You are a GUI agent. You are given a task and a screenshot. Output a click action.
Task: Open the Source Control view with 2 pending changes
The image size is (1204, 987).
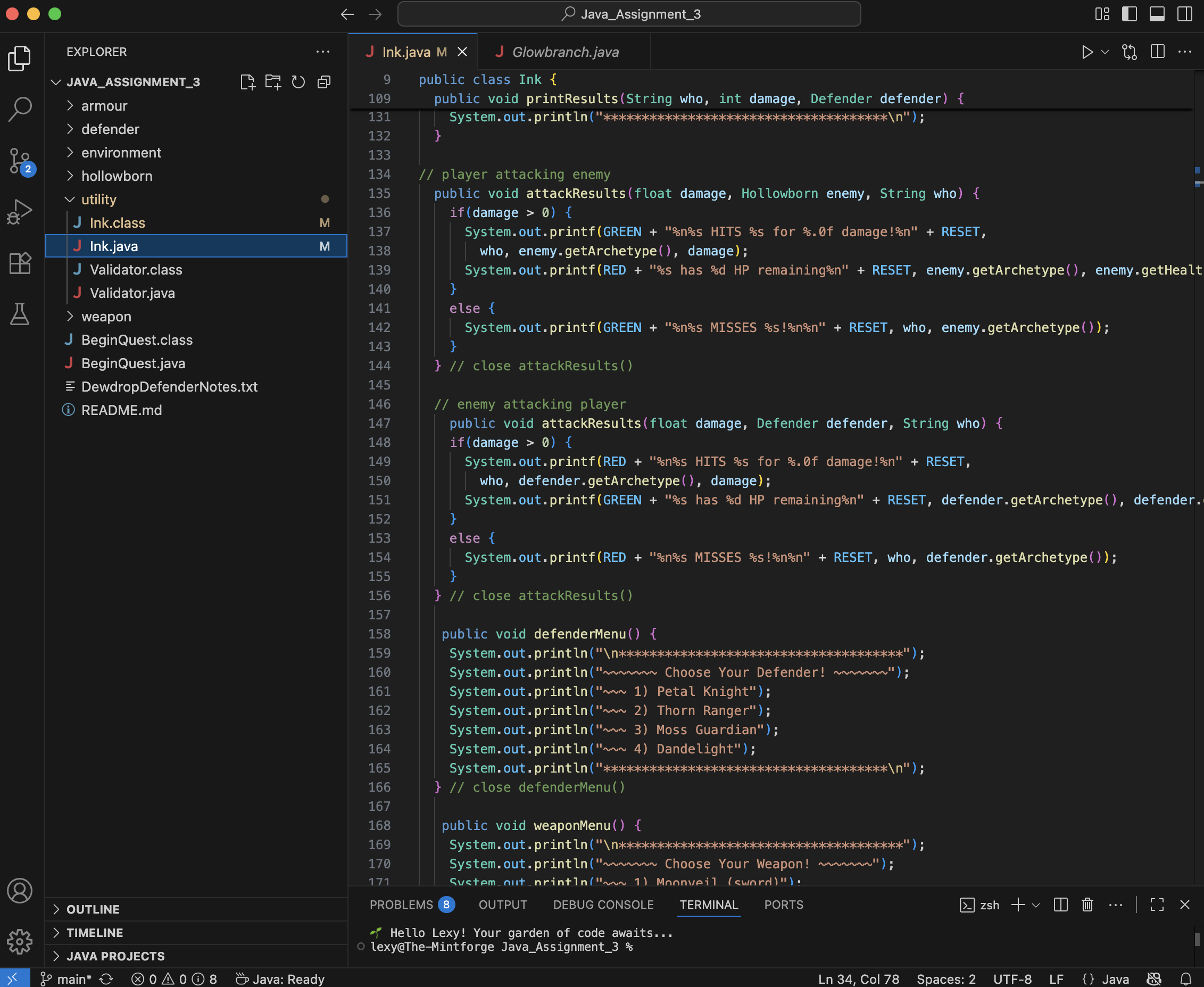click(x=20, y=160)
